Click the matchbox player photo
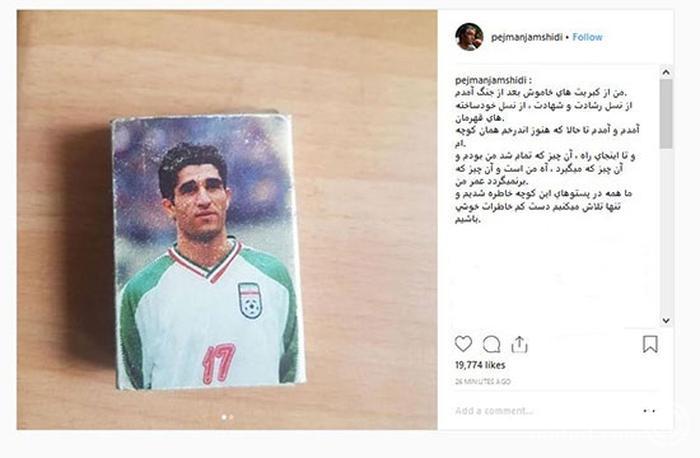 coord(207,252)
